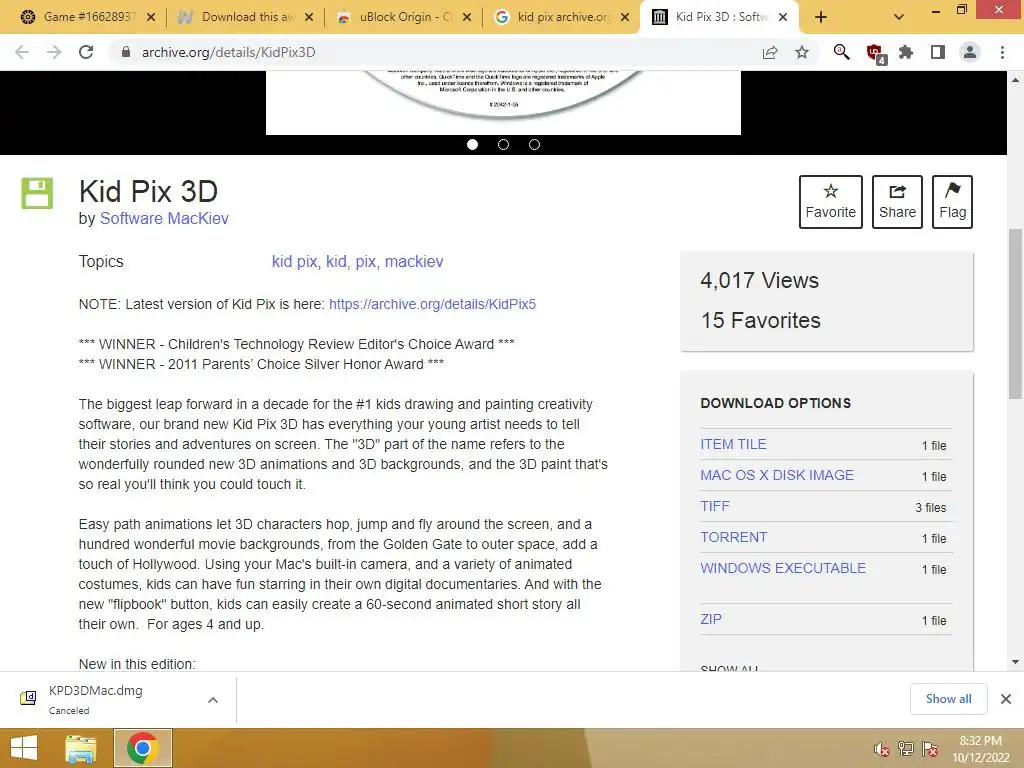This screenshot has width=1024, height=768.
Task: Click the muted volume tray icon
Action: coord(881,749)
